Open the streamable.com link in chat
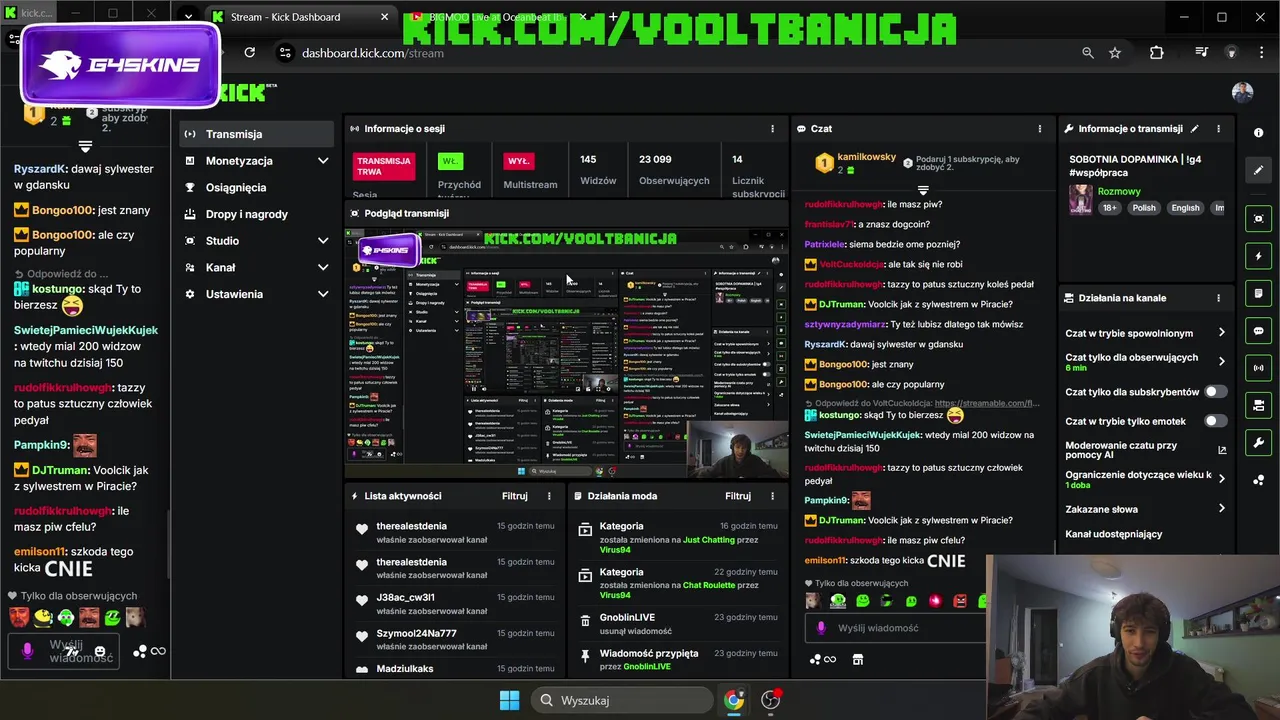The width and height of the screenshot is (1280, 720). 987,403
